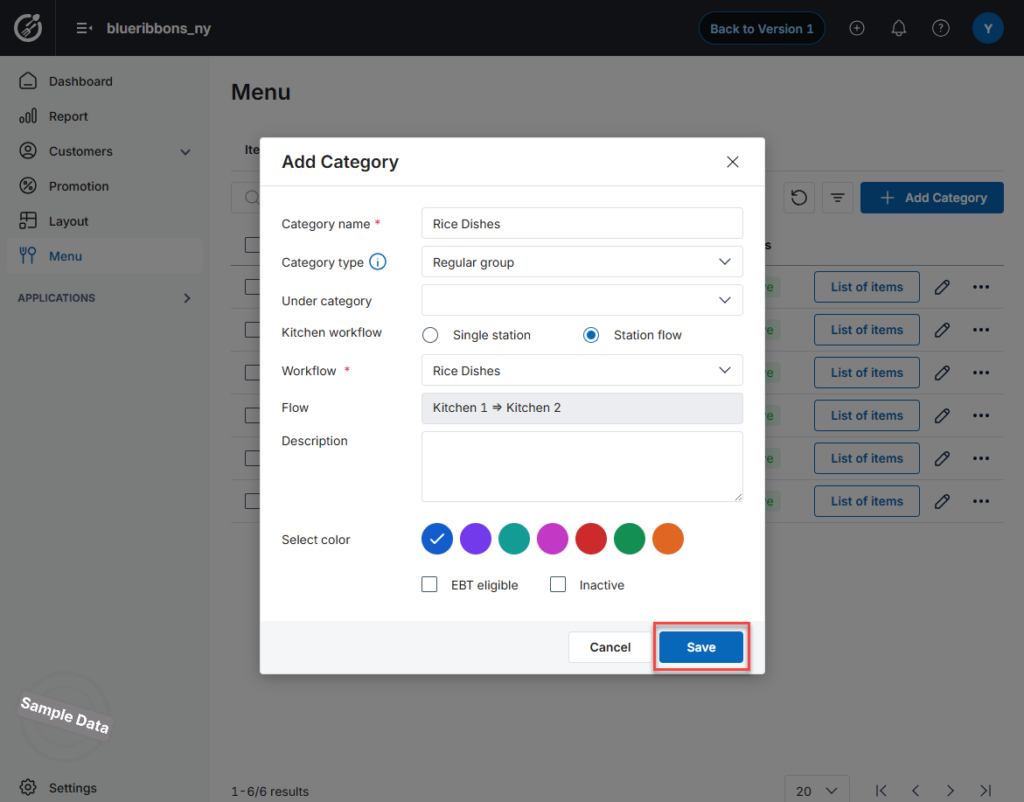Click the edit pencil in second row

click(942, 330)
